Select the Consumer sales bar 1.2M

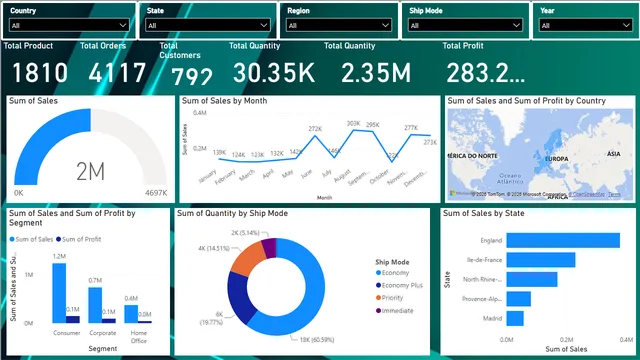coord(59,293)
